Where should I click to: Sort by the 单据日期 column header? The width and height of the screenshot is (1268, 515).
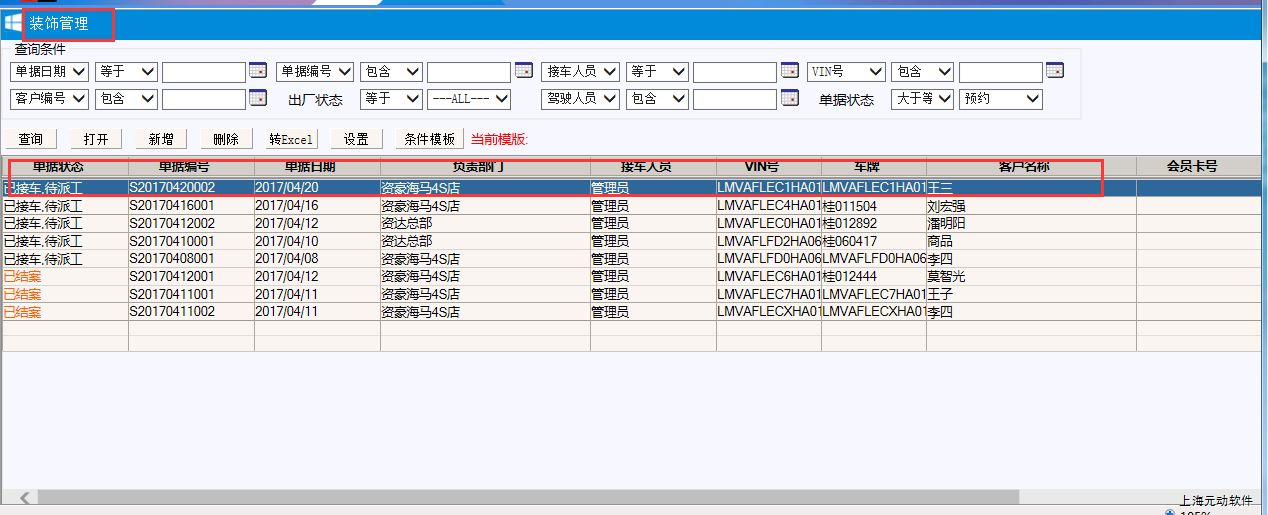click(317, 167)
